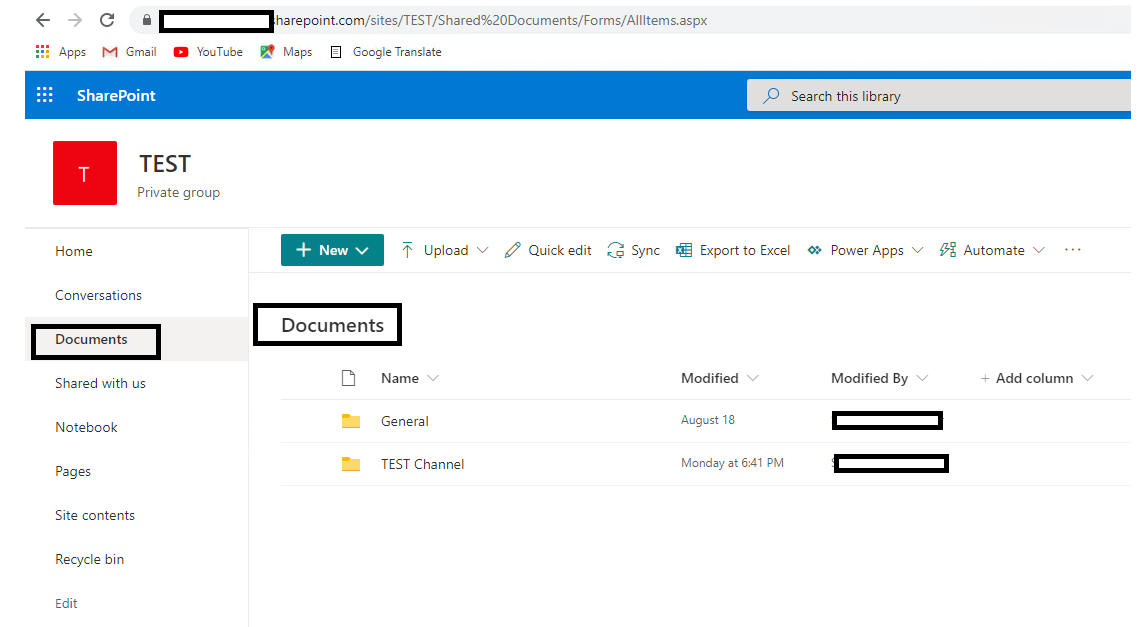Click the SharePoint header link
This screenshot has height=627, width=1147.
click(116, 95)
